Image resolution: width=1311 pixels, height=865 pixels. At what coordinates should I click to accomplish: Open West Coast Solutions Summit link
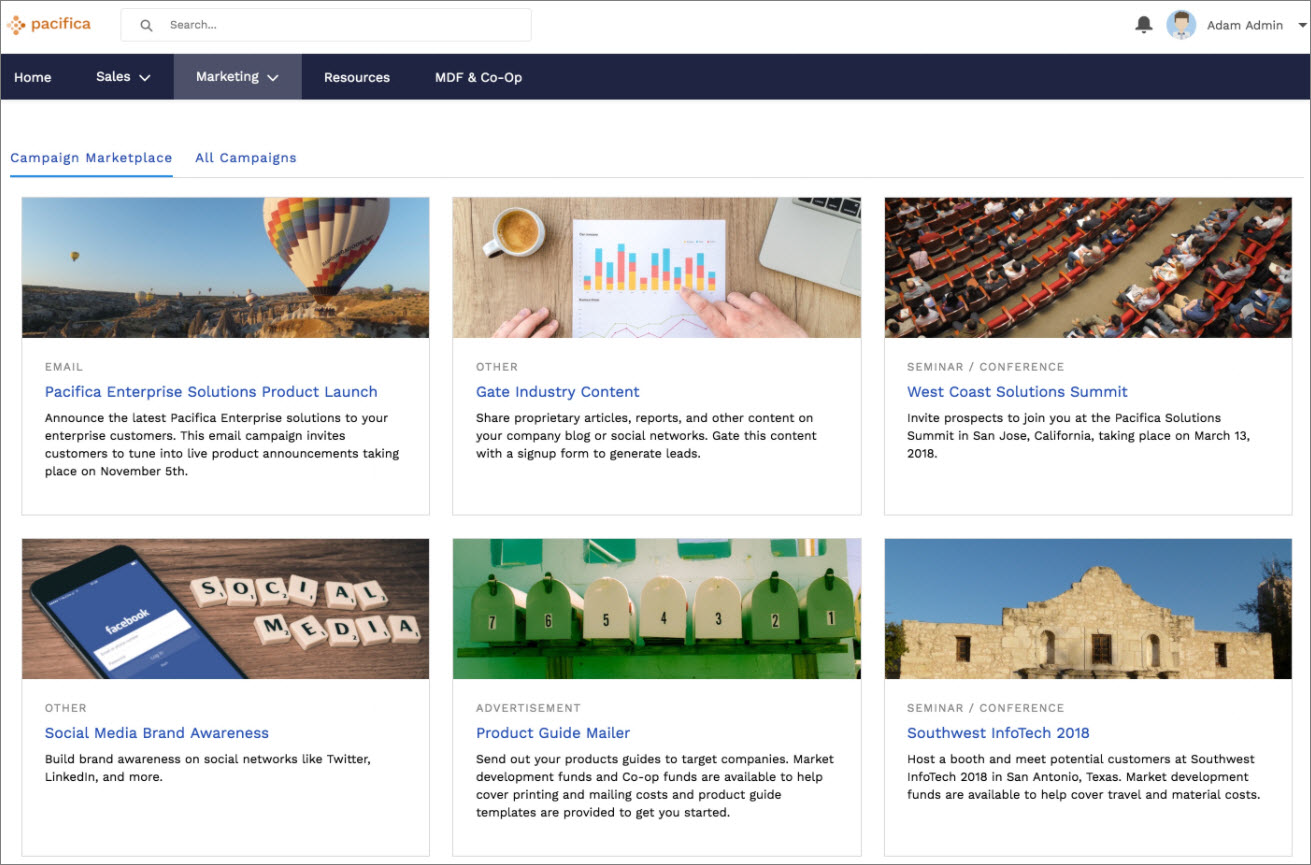point(1017,392)
